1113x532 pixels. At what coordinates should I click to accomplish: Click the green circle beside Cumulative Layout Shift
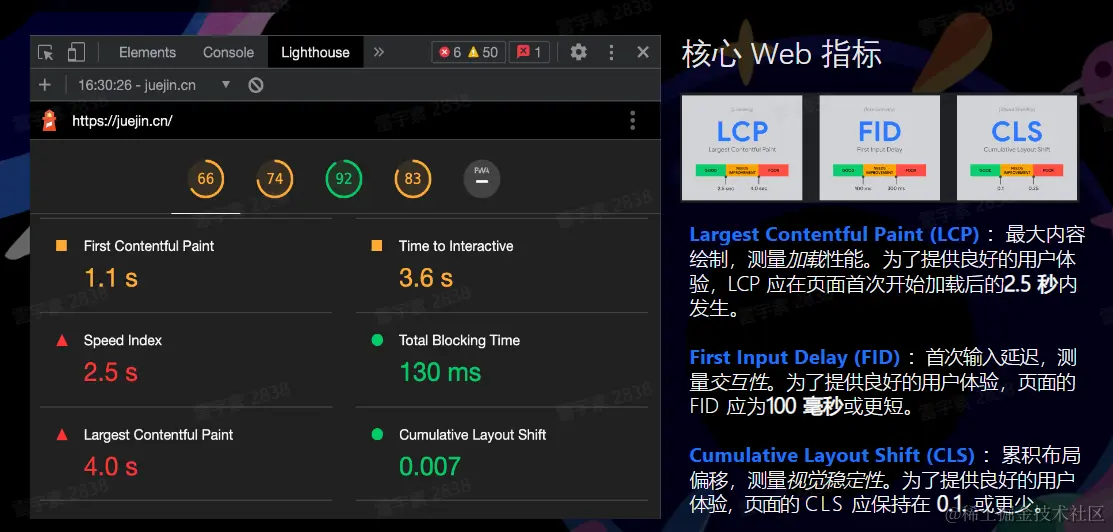pos(377,435)
